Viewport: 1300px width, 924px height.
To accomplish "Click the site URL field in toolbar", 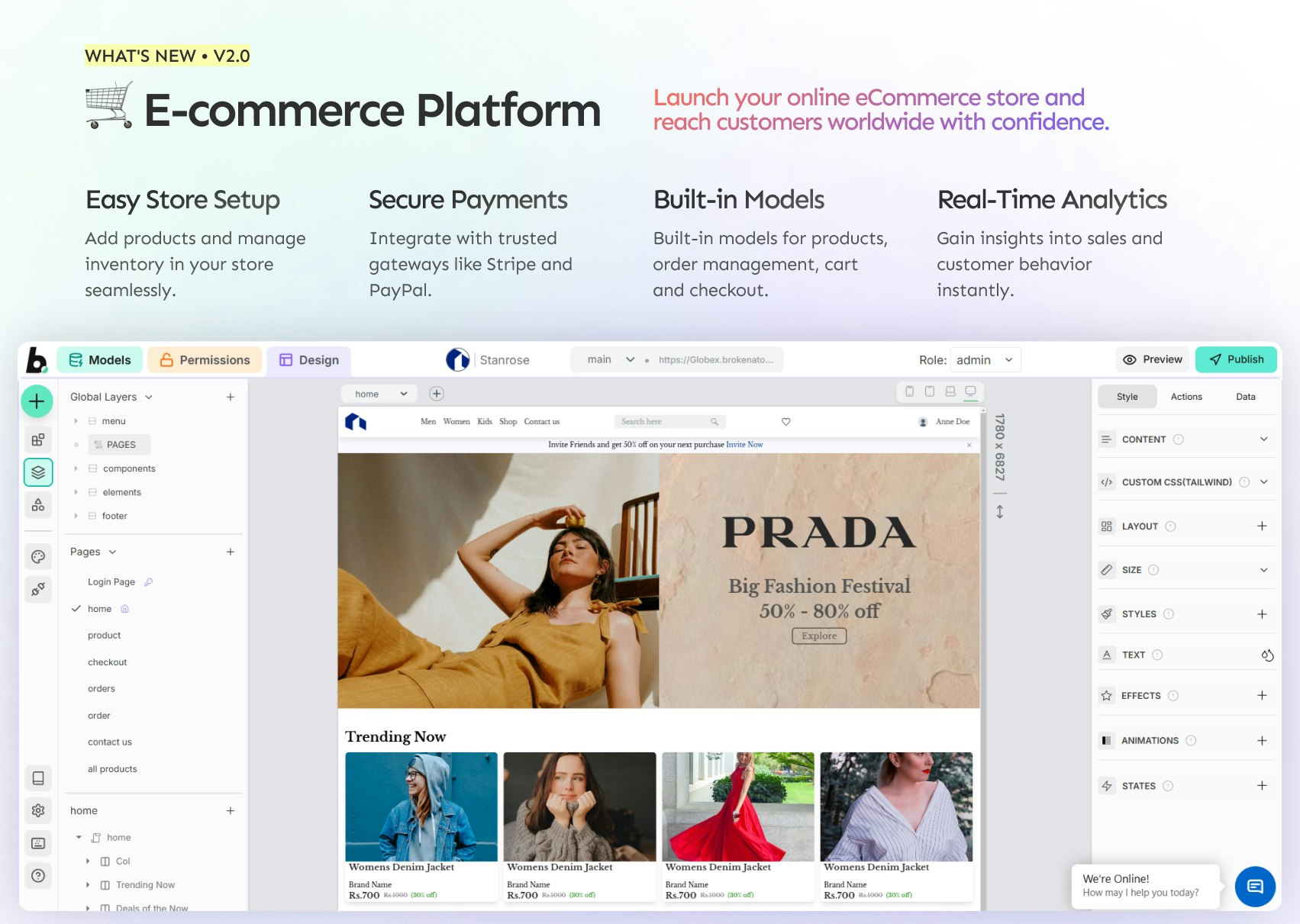I will (715, 359).
